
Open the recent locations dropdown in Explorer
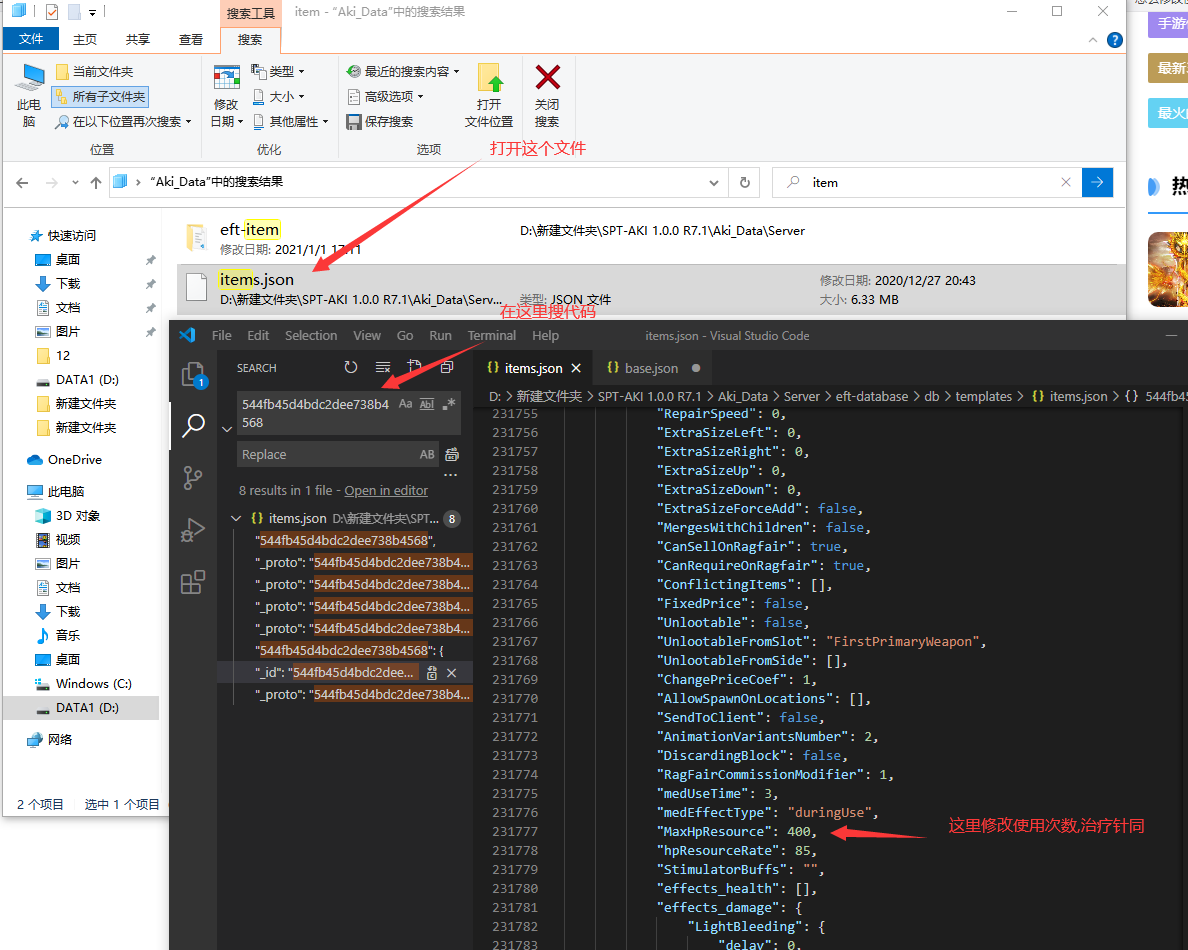pyautogui.click(x=75, y=183)
